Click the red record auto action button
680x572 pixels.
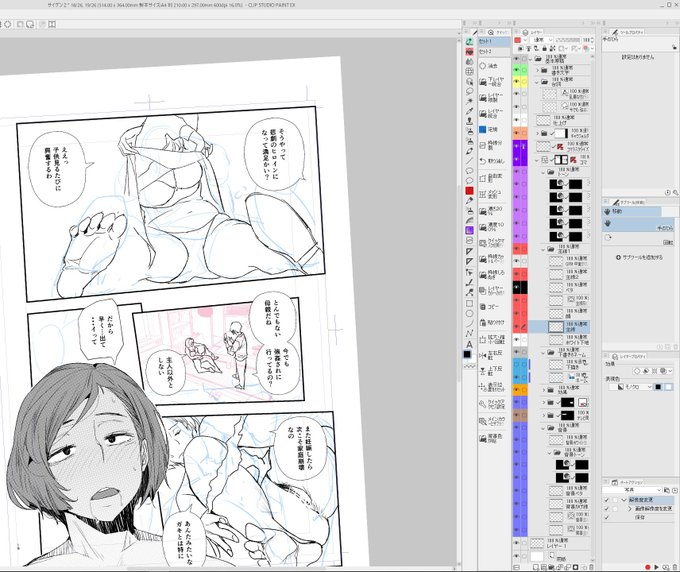[x=648, y=567]
